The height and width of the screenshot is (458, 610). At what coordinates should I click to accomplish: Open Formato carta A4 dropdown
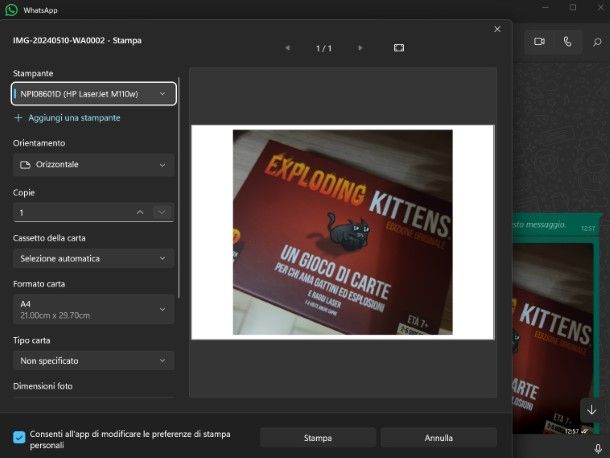point(93,309)
